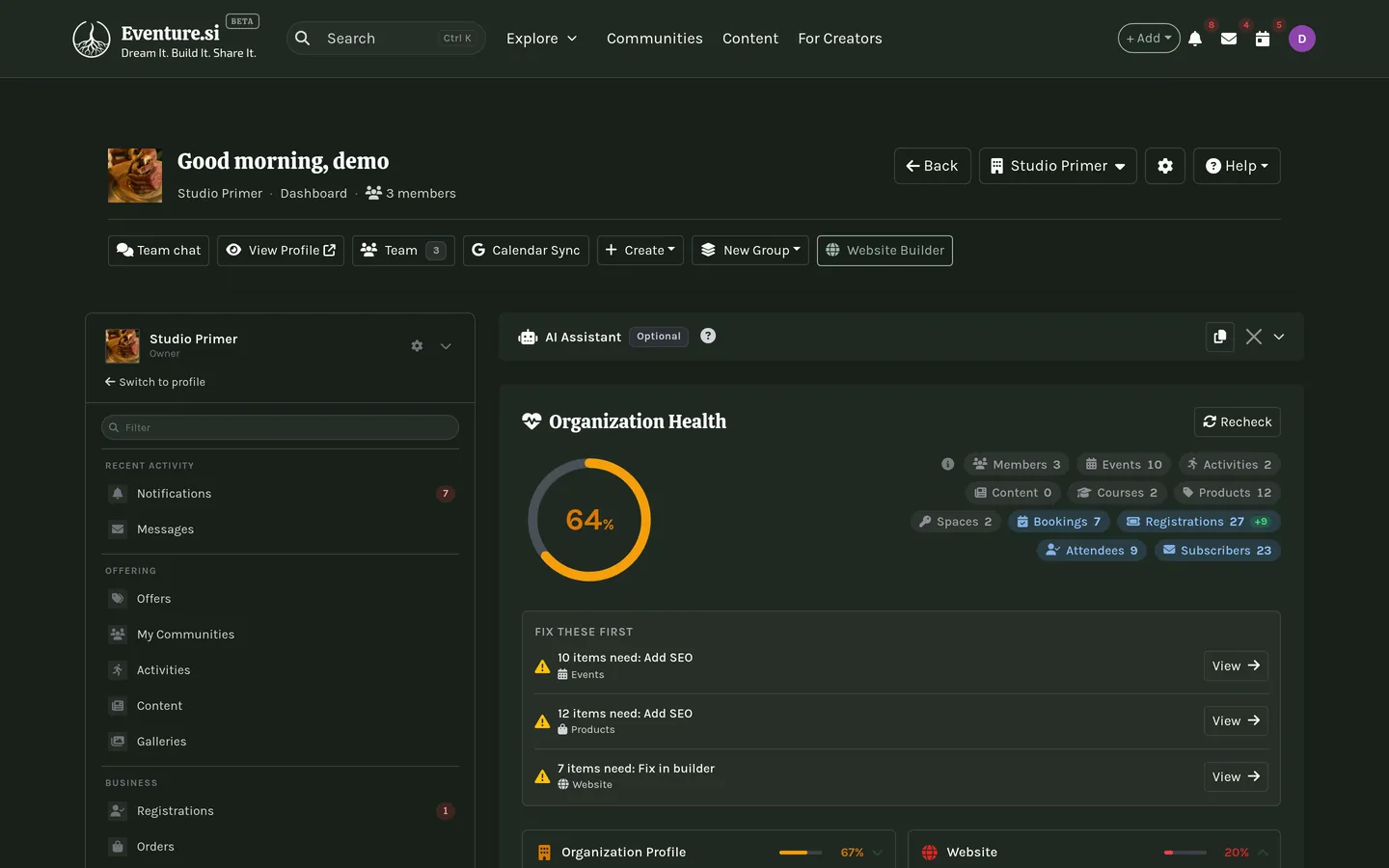Open the Team members button
Viewport: 1389px width, 868px height.
click(403, 251)
